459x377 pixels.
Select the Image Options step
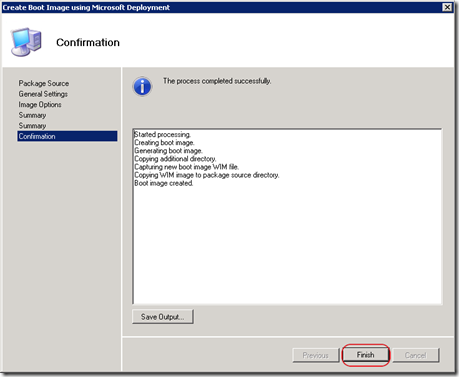pyautogui.click(x=40, y=105)
